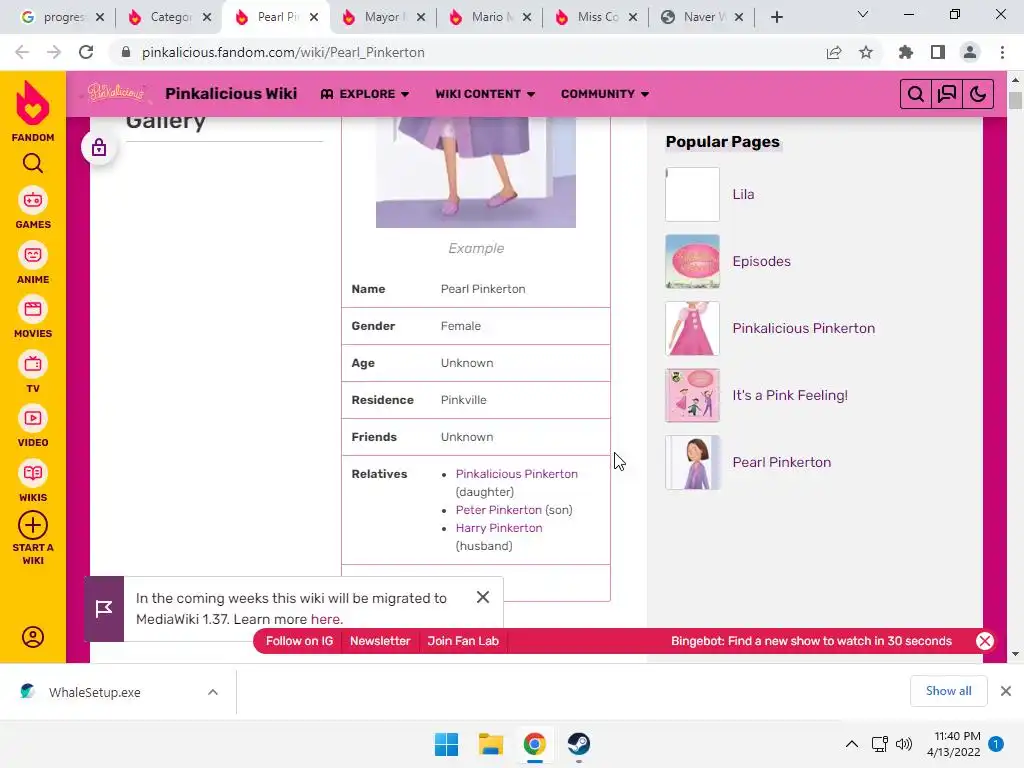Open It's a Pink Feeling! link
1024x768 pixels.
point(790,395)
